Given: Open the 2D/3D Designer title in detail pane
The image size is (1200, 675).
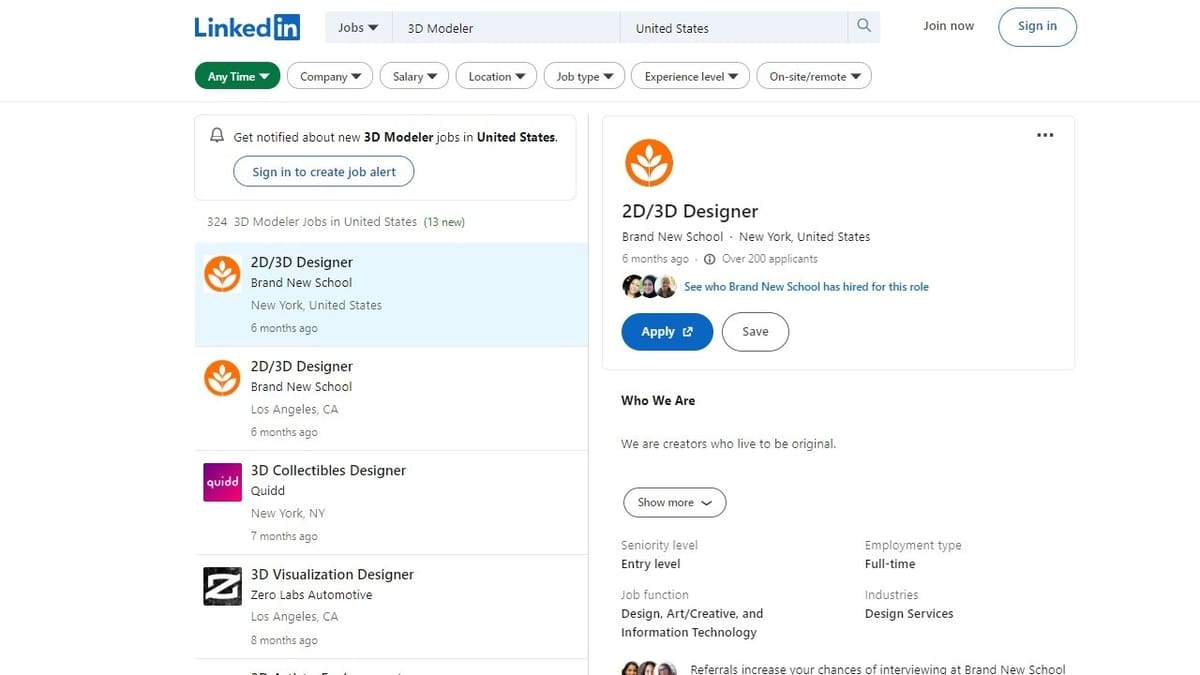Looking at the screenshot, I should click(690, 211).
